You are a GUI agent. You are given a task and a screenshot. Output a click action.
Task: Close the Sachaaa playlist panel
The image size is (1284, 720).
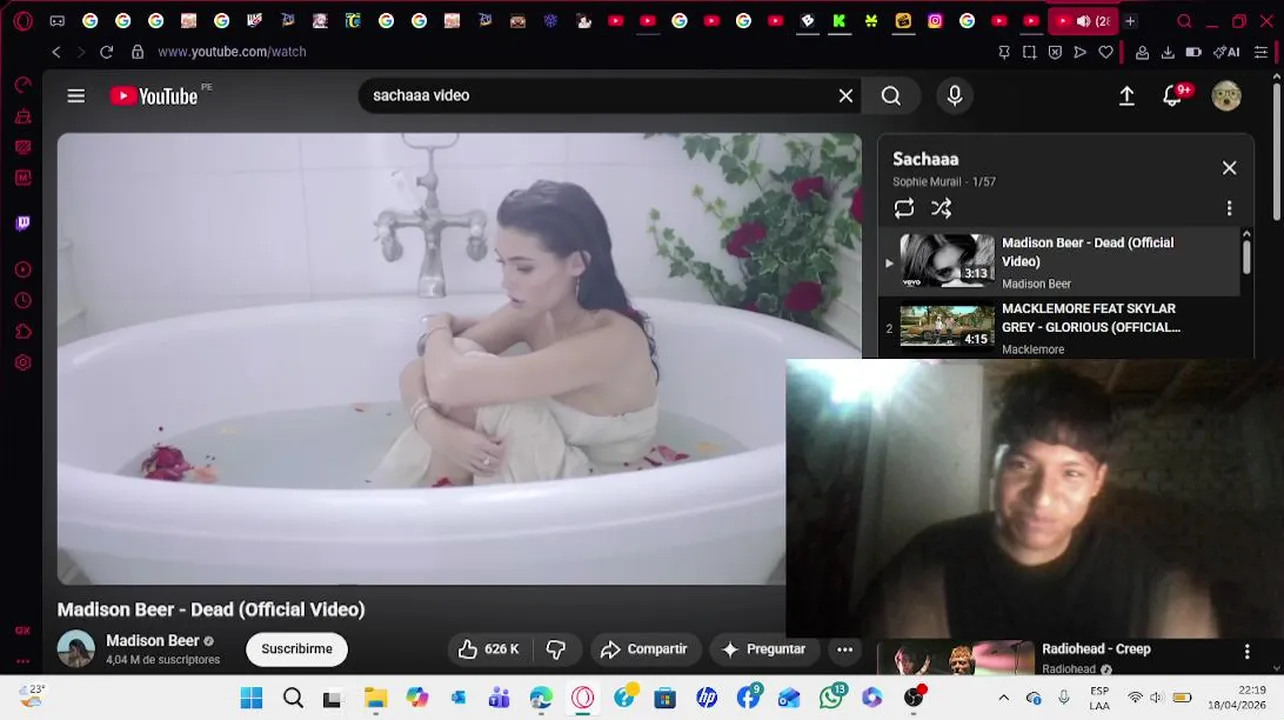[x=1229, y=168]
